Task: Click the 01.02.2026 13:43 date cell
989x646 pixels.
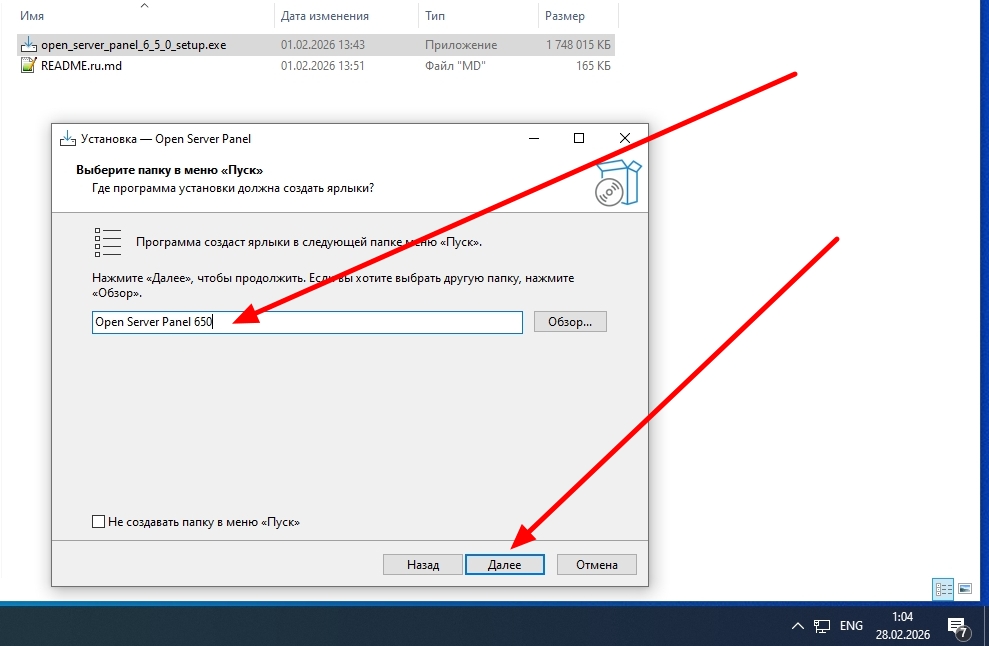Action: tap(323, 45)
